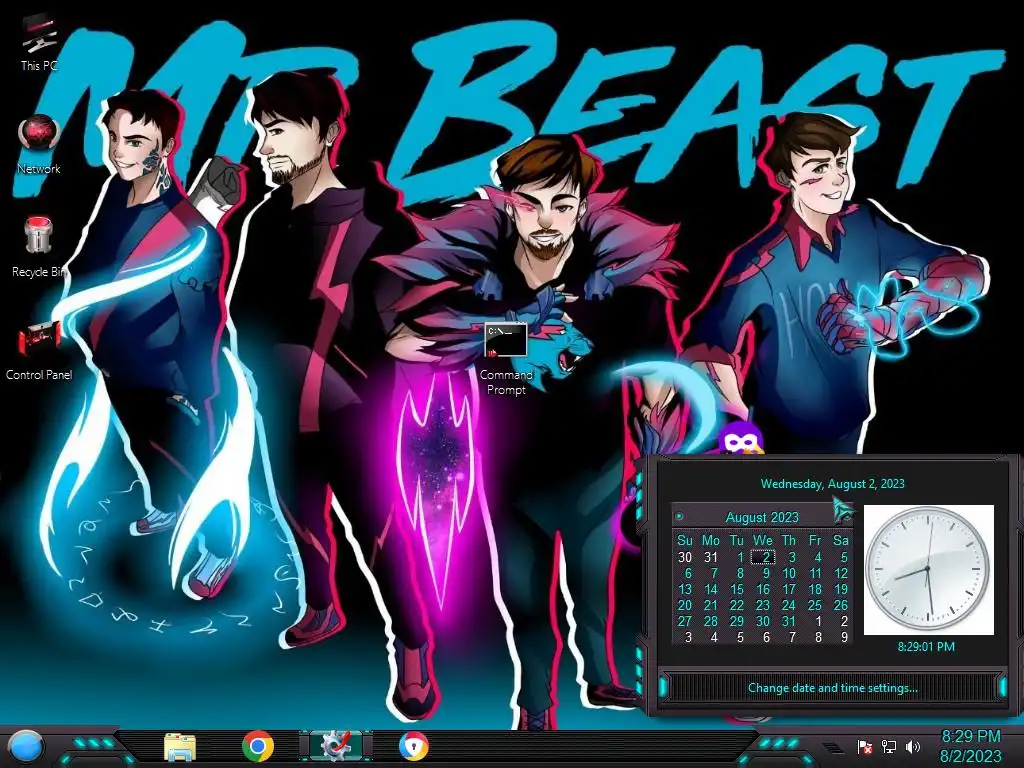The height and width of the screenshot is (768, 1024).
Task: Choose August 26 in the calendar
Action: tap(841, 605)
